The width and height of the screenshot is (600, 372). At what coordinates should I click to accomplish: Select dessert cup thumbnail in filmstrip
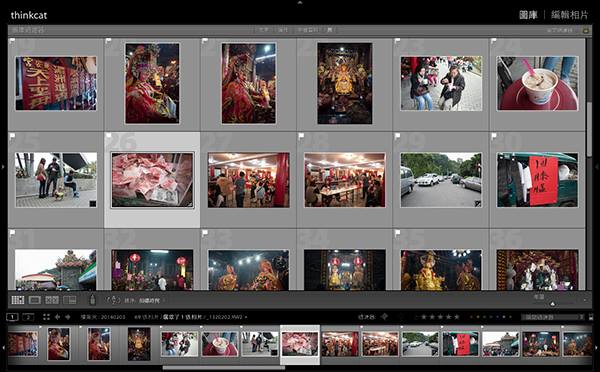(x=220, y=344)
